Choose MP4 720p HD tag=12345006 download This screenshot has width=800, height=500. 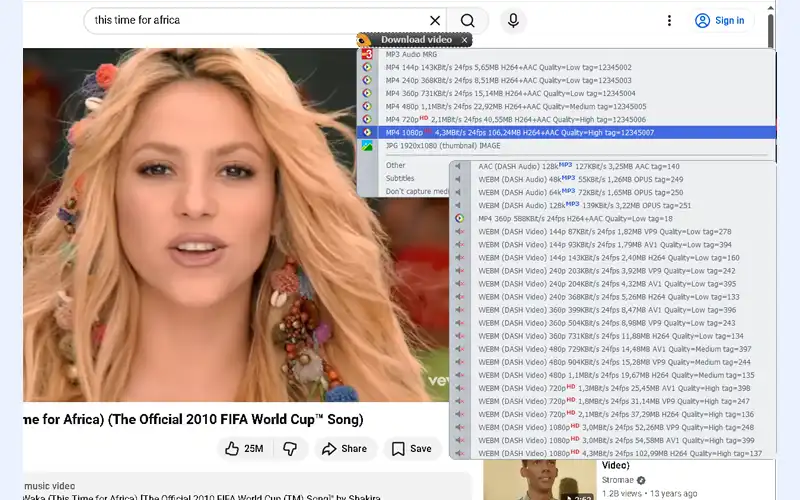click(x=566, y=119)
